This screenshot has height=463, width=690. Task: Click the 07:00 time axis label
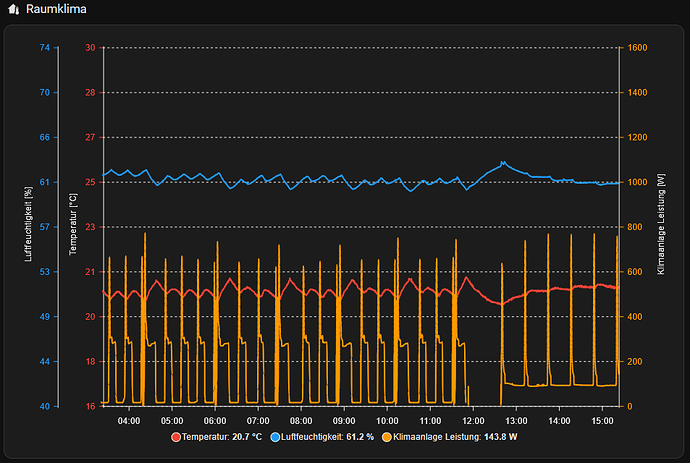258,421
